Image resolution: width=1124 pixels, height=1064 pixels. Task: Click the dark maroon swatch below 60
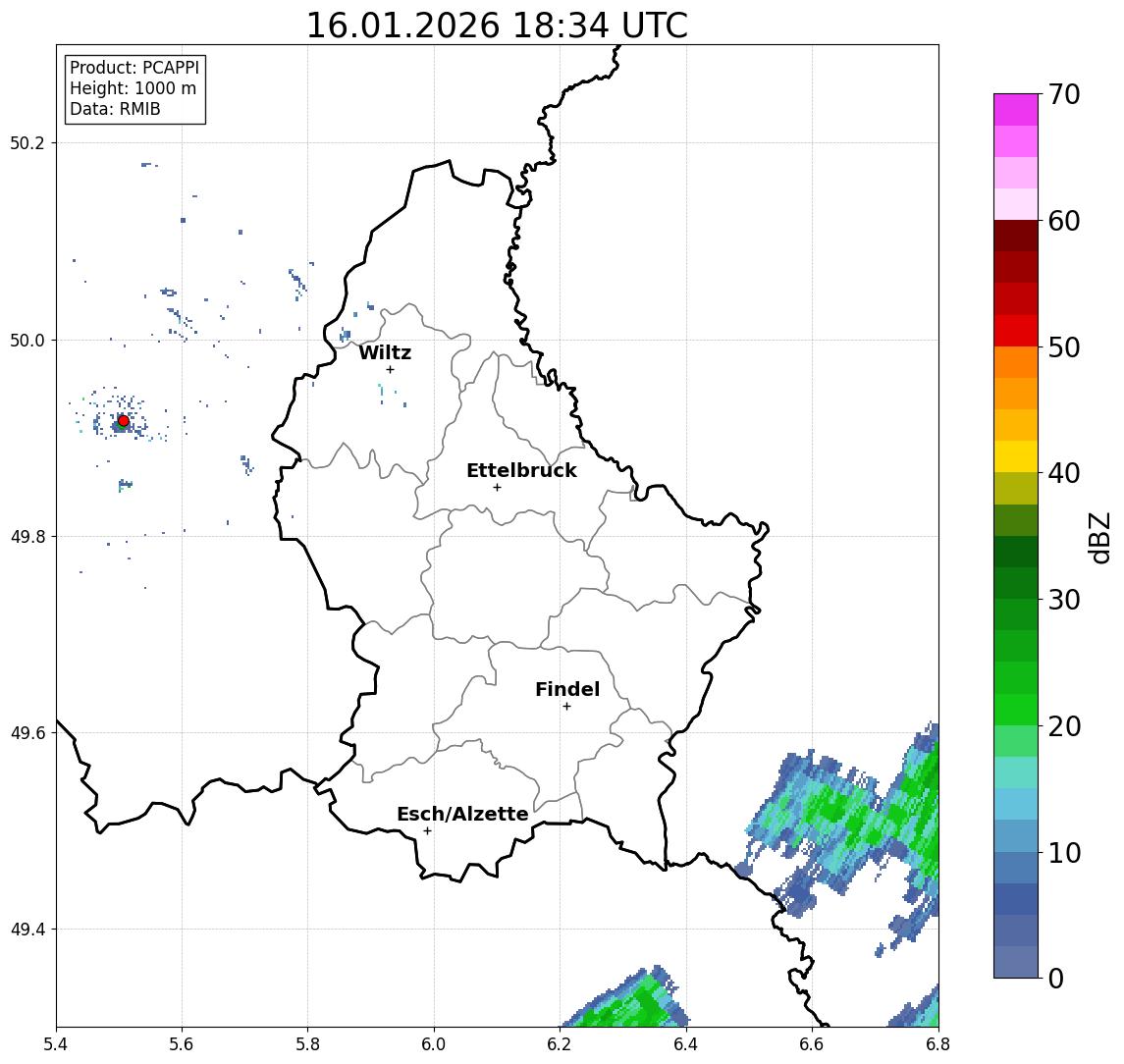pyautogui.click(x=1016, y=236)
